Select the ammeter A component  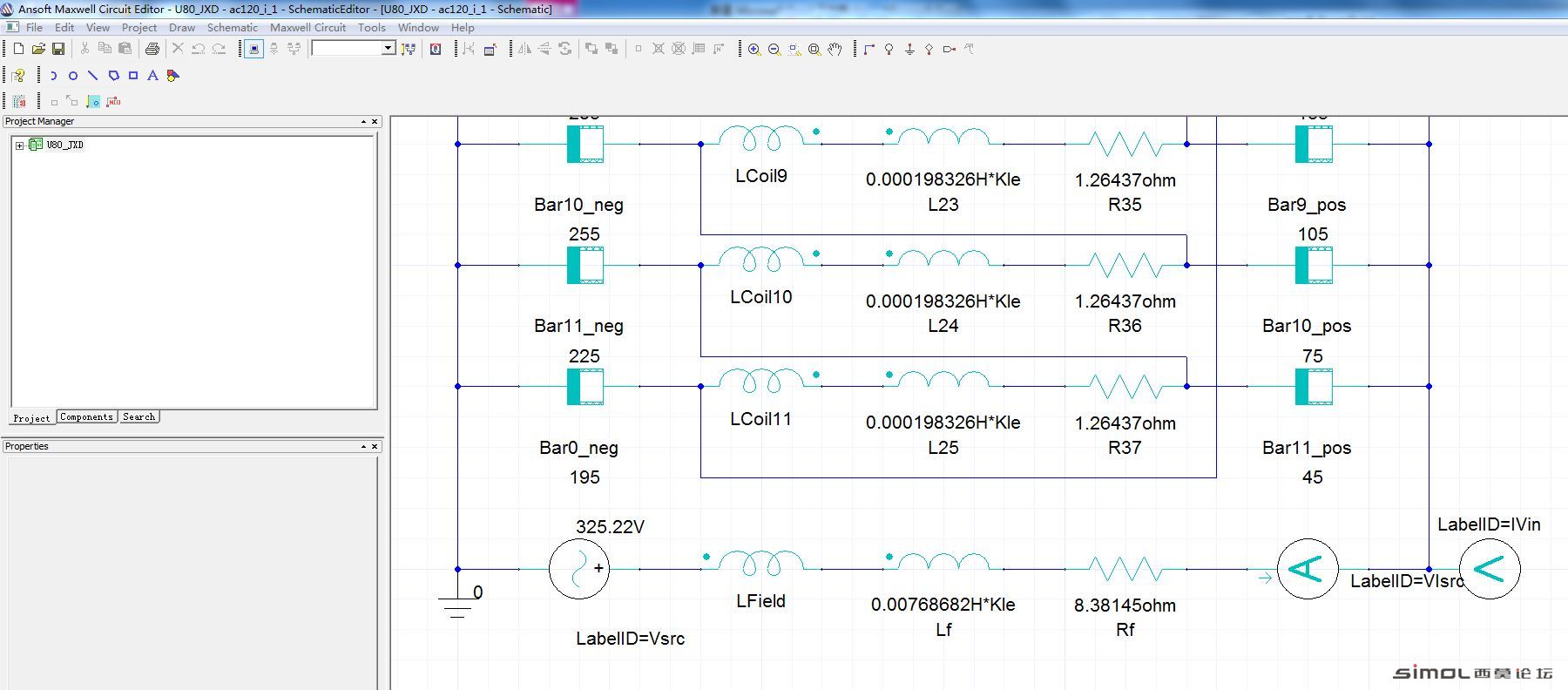pyautogui.click(x=1307, y=569)
